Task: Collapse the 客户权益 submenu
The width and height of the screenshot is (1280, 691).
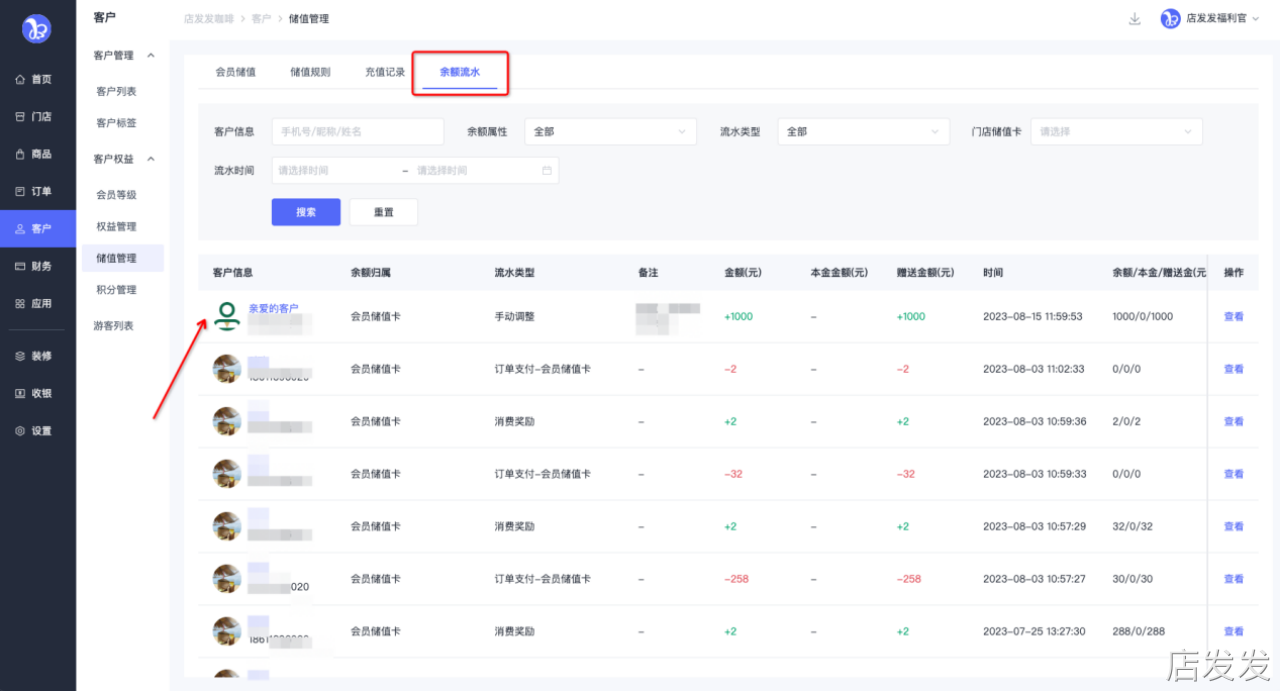Action: pos(151,159)
